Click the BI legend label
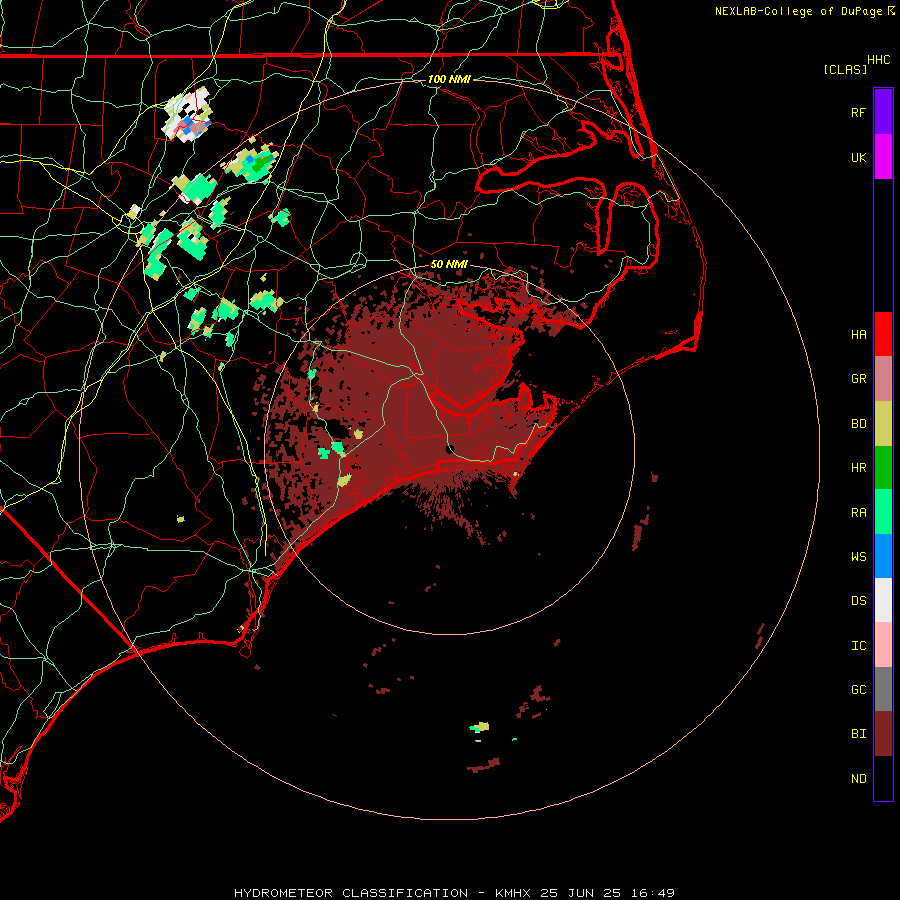The height and width of the screenshot is (900, 900). (x=858, y=734)
